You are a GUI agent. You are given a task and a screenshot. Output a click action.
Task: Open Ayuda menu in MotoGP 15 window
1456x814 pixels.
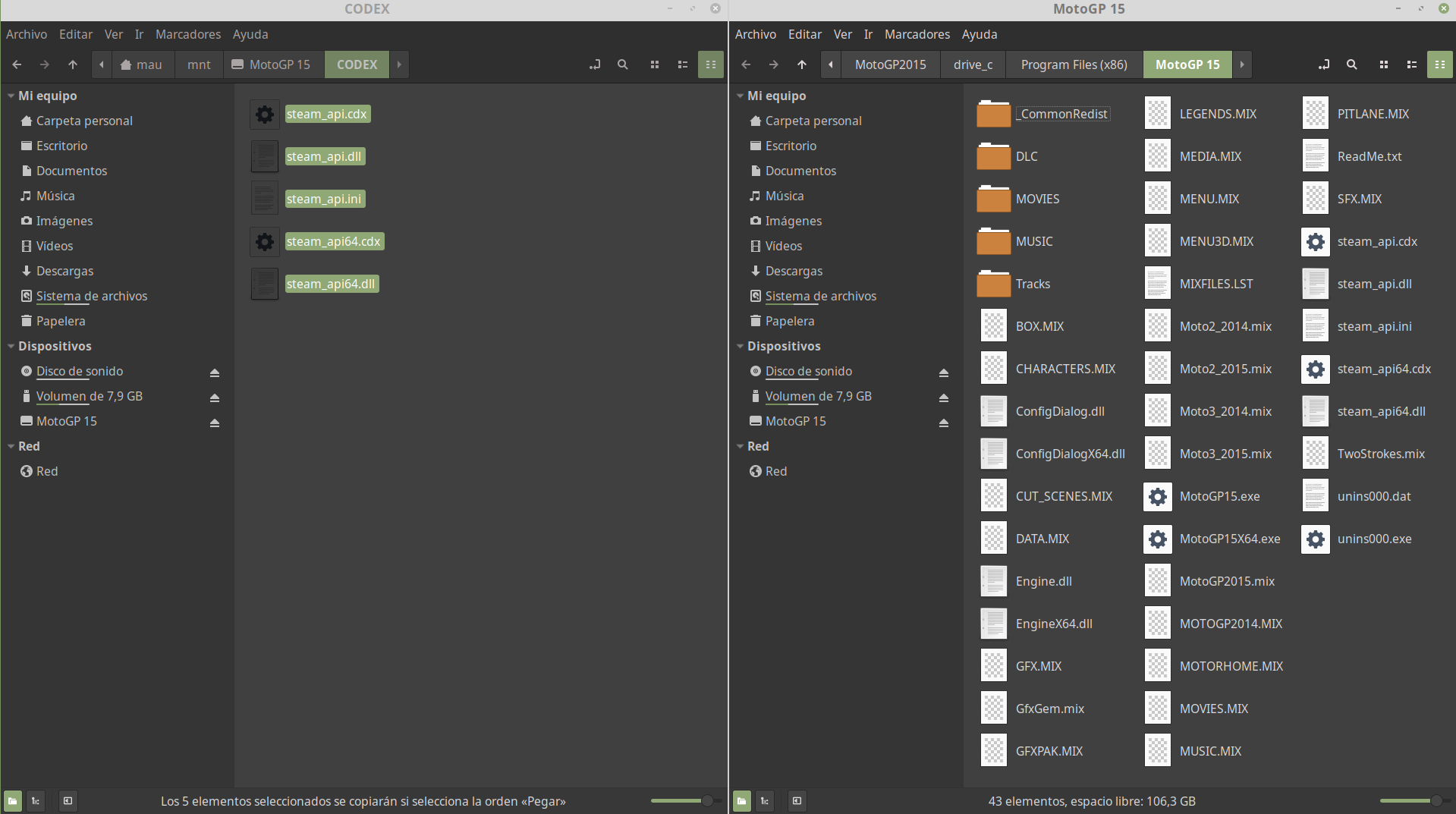click(x=980, y=34)
